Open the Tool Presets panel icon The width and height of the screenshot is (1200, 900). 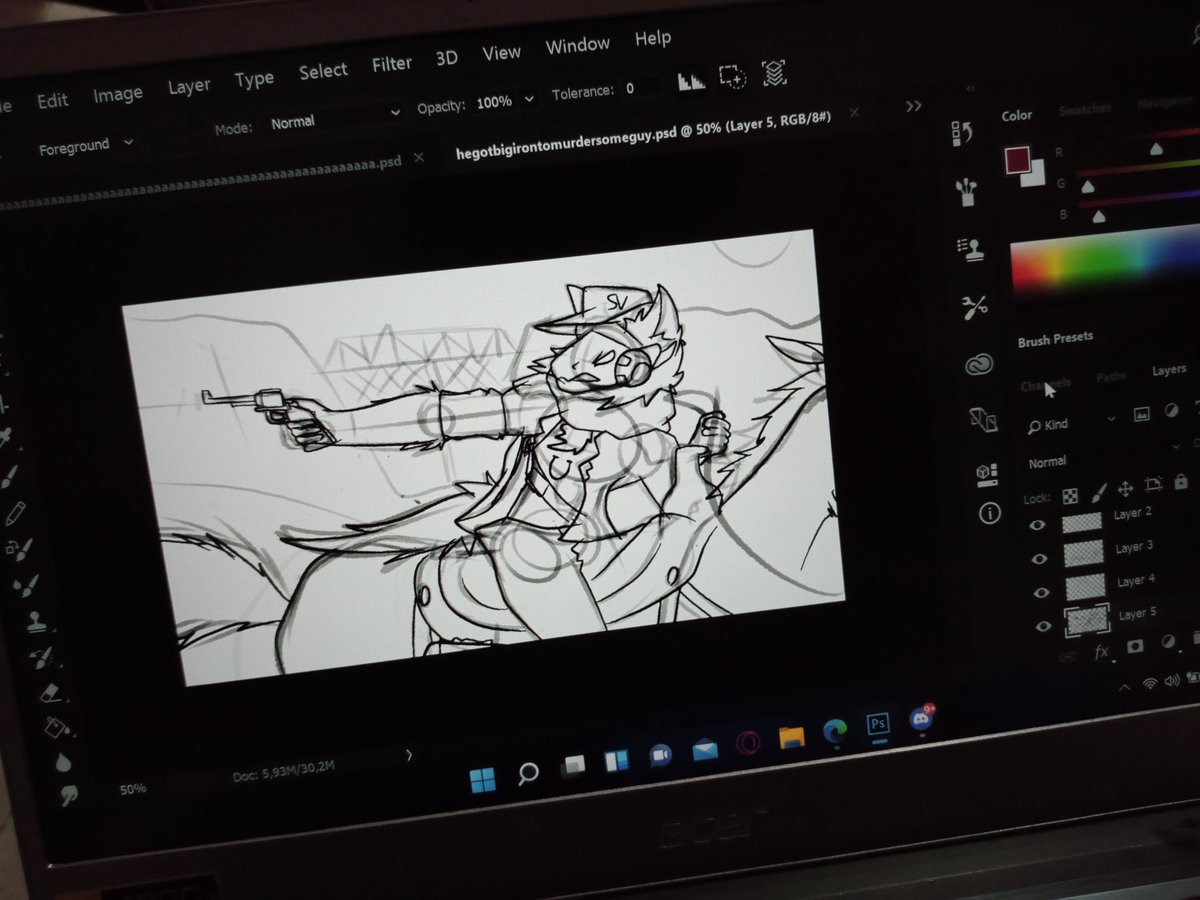(974, 307)
